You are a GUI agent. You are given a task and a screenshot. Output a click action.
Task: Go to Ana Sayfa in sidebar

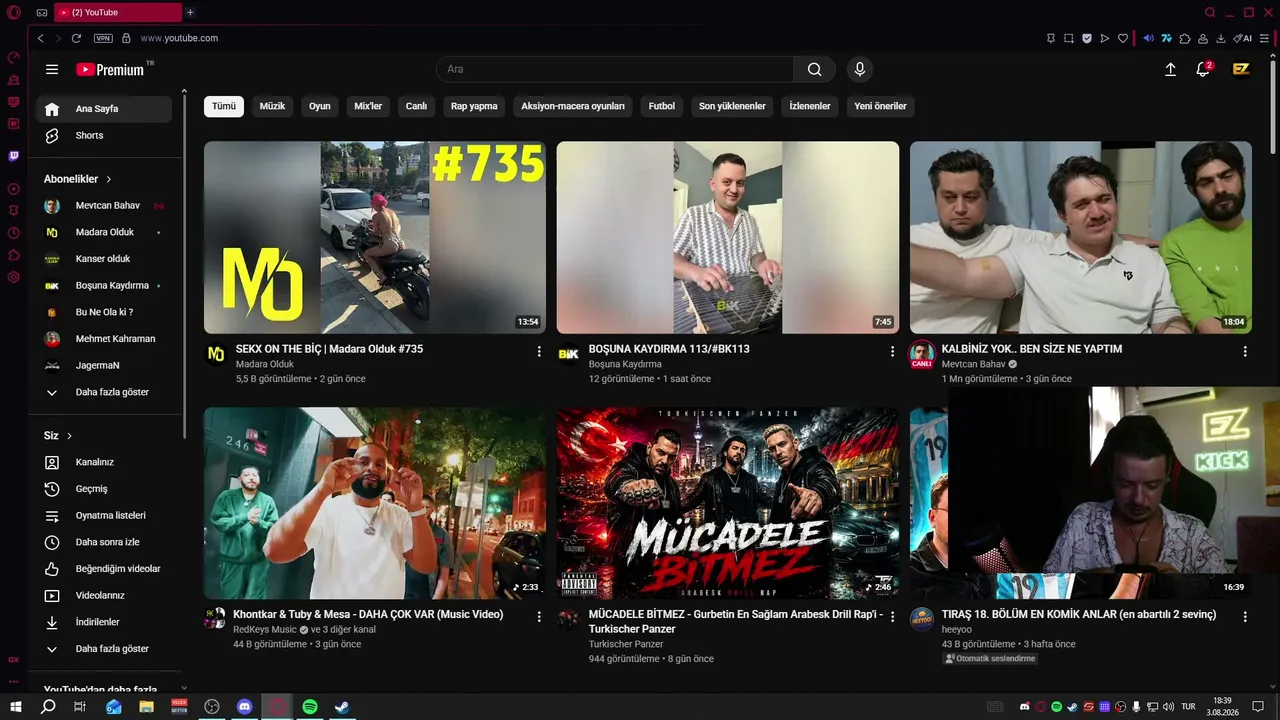pos(104,109)
